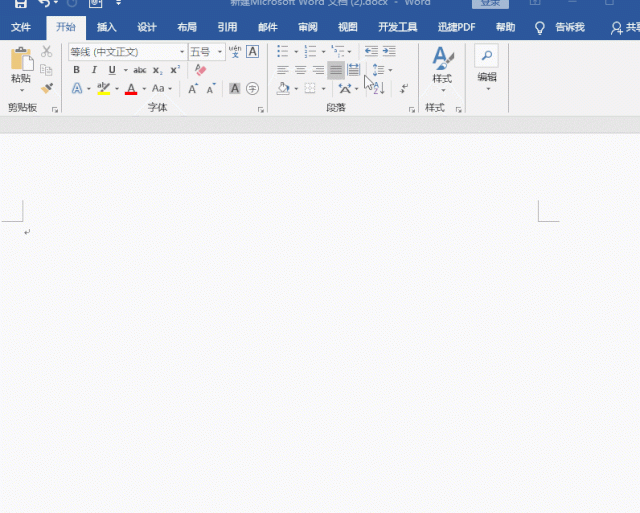Click the 登录 sign-in button
Image resolution: width=640 pixels, height=513 pixels.
tap(490, 4)
